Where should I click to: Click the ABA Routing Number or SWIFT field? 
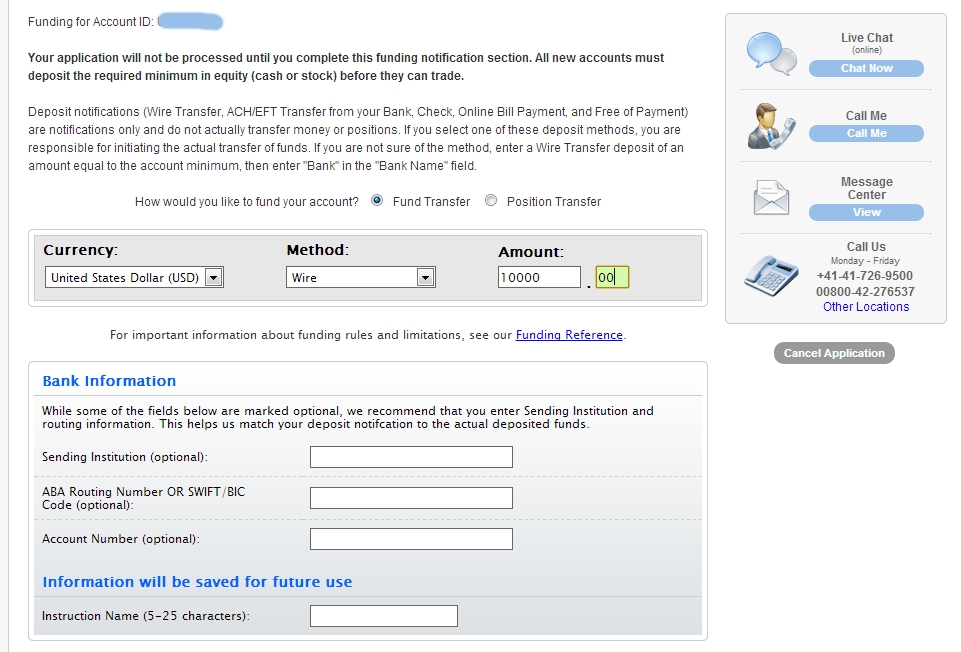411,498
